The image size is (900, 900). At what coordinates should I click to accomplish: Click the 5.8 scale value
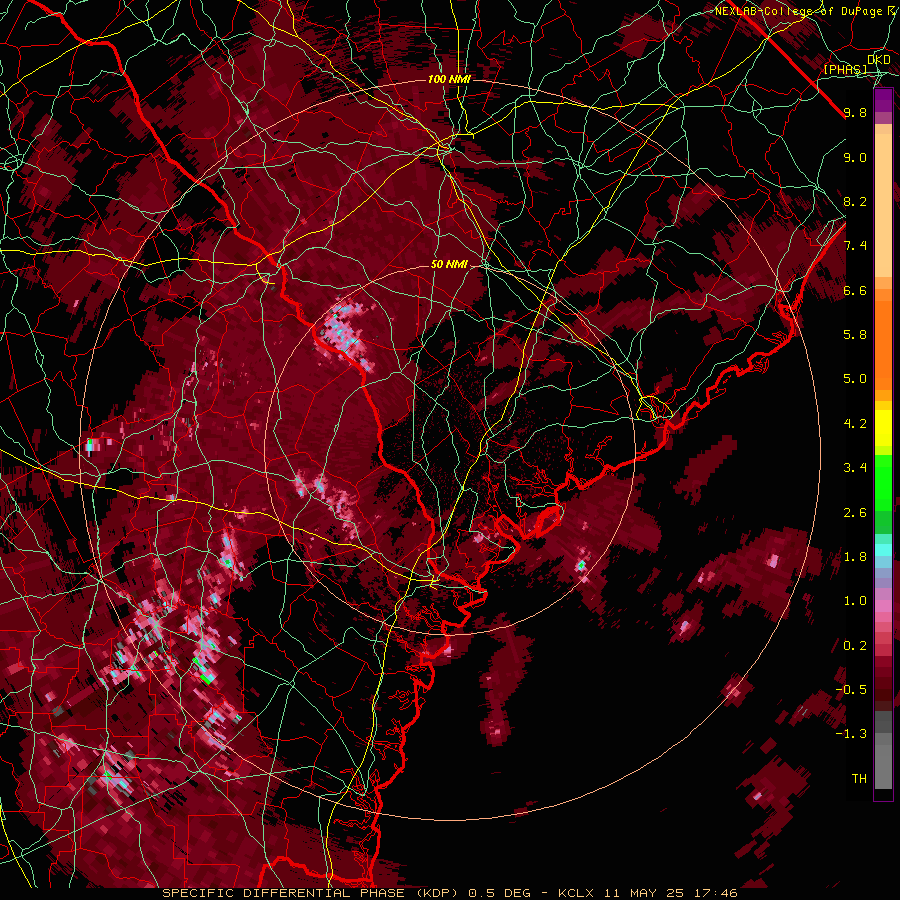(x=855, y=335)
